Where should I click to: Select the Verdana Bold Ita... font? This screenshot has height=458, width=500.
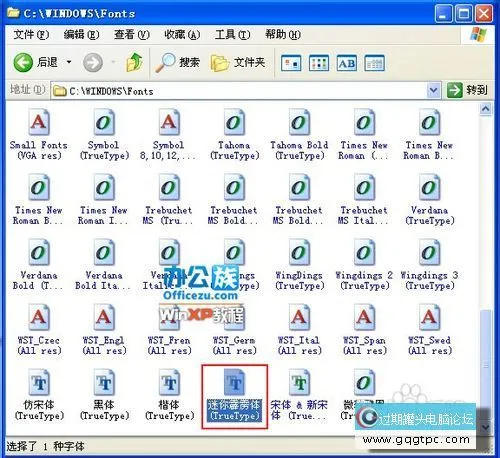[104, 265]
